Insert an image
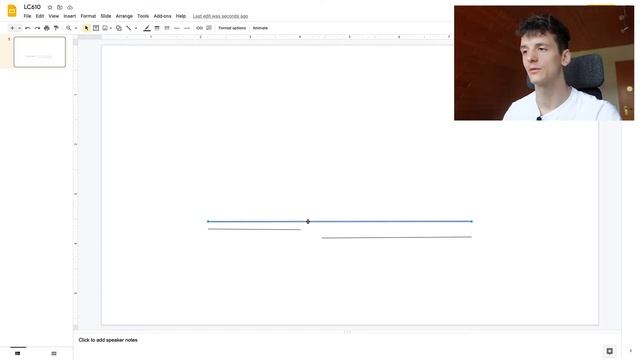The width and height of the screenshot is (640, 360). (x=105, y=28)
